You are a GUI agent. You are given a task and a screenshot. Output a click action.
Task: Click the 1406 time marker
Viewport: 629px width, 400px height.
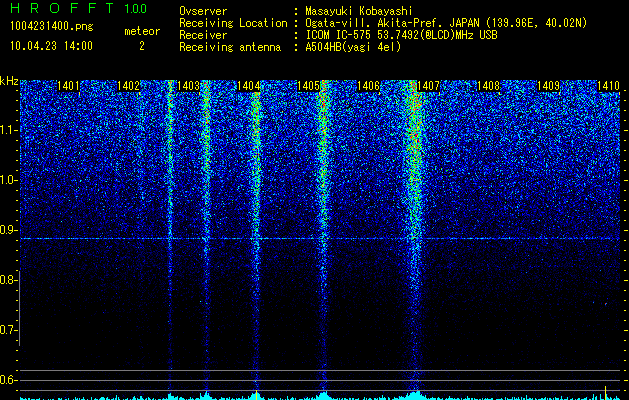[x=368, y=86]
